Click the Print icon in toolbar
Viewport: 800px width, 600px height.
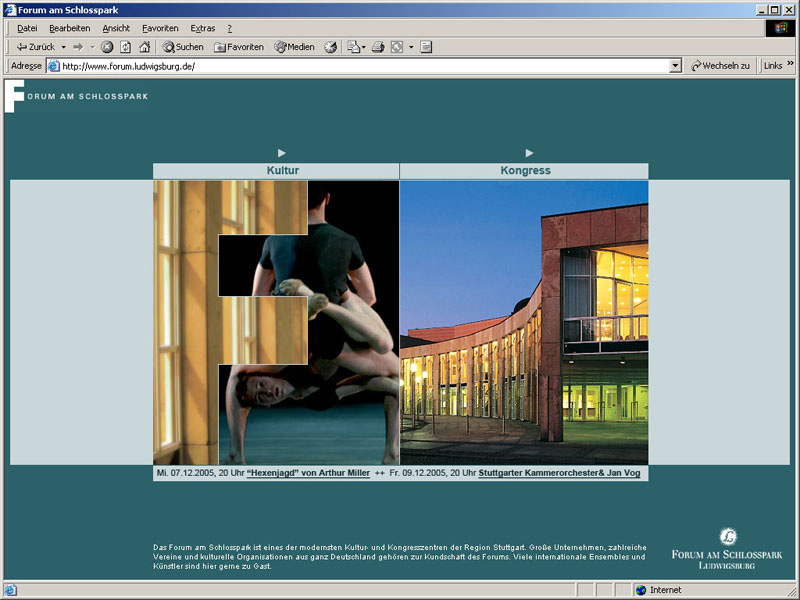pyautogui.click(x=378, y=47)
